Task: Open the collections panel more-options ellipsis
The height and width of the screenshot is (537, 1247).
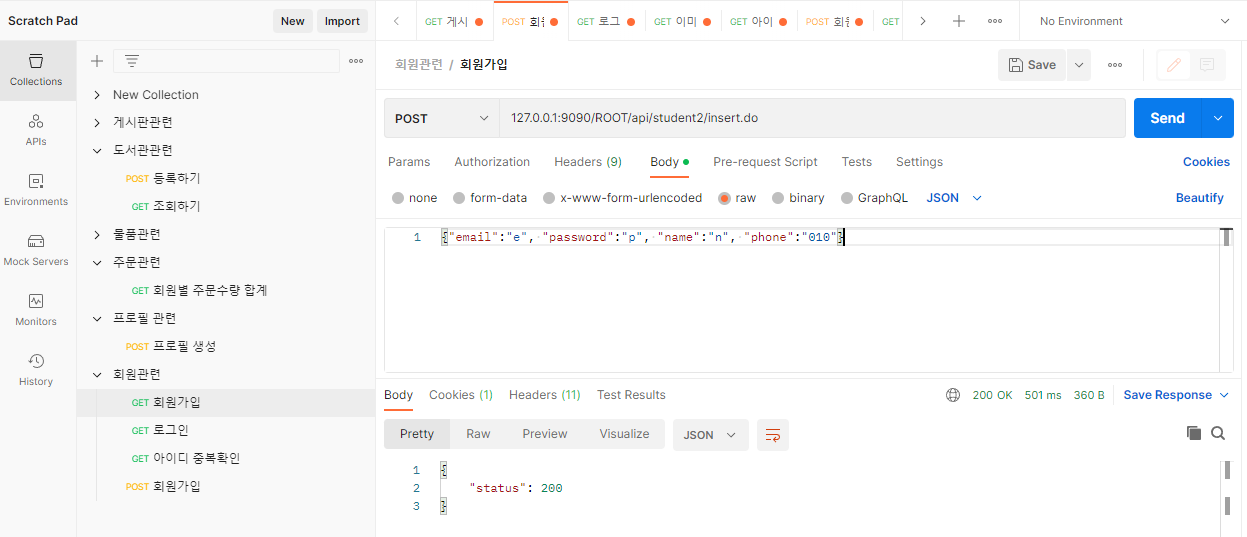Action: coord(356,61)
